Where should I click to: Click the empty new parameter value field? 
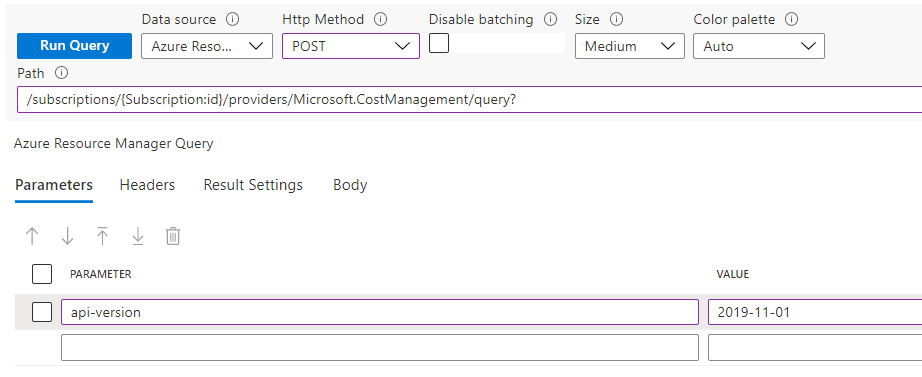click(x=815, y=348)
